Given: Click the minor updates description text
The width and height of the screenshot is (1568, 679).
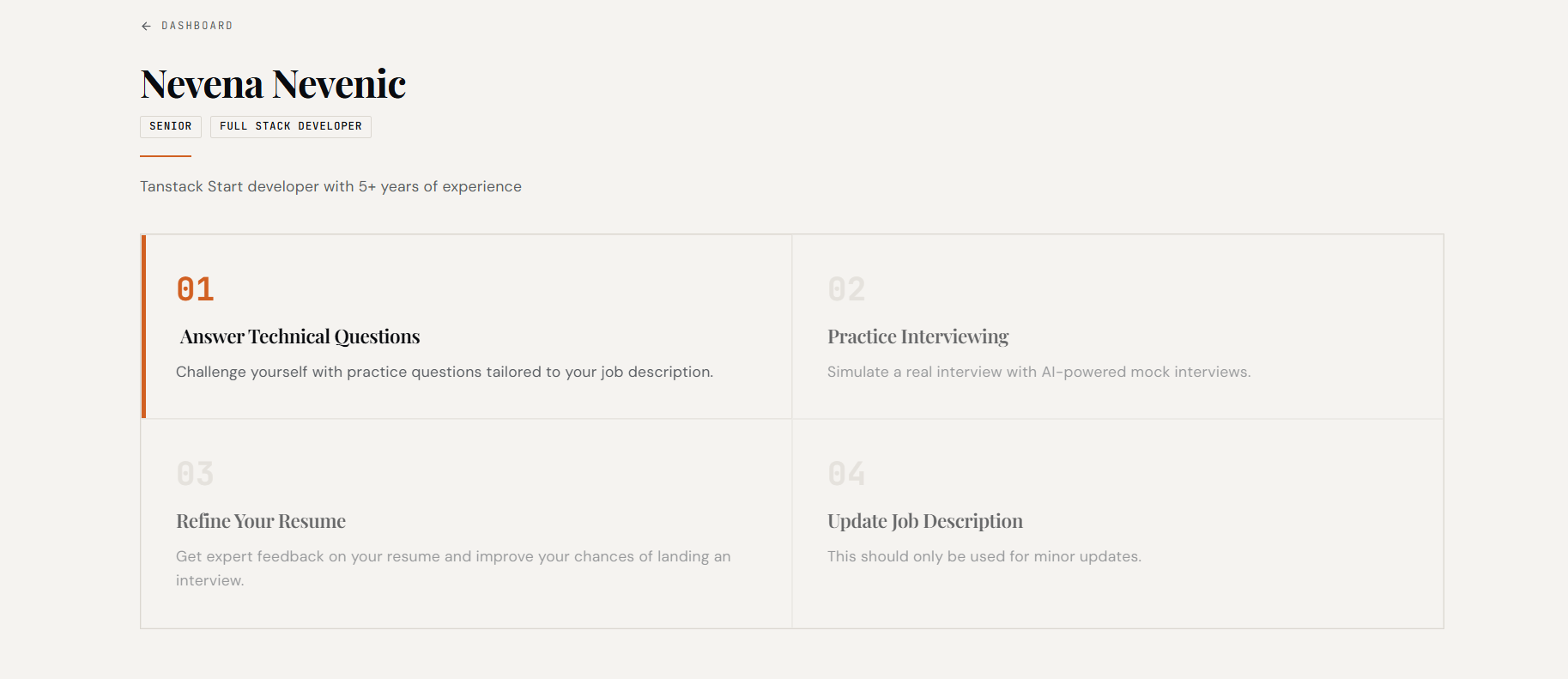Looking at the screenshot, I should click(x=984, y=556).
